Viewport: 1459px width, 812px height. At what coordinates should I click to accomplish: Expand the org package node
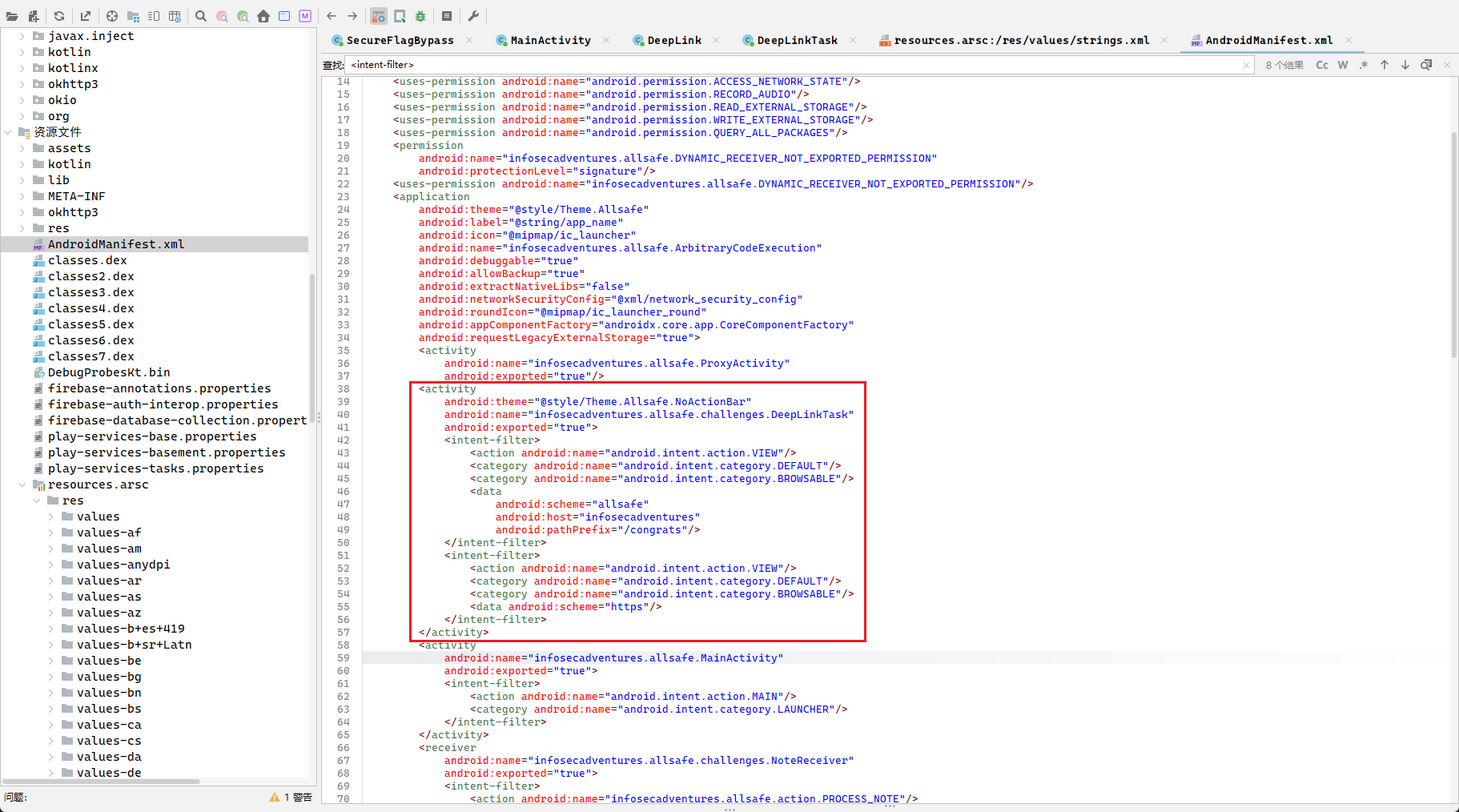(x=22, y=116)
